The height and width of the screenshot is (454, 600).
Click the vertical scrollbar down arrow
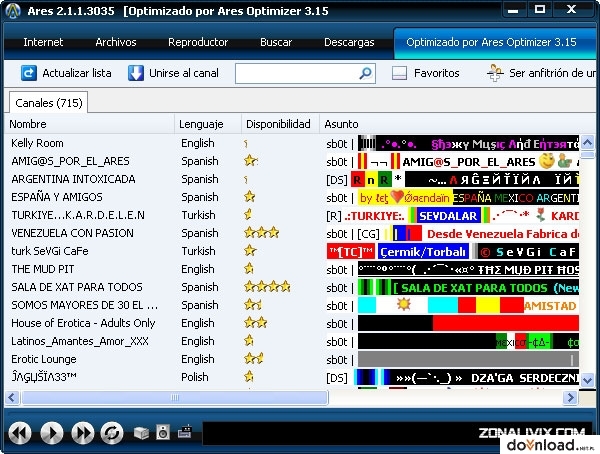pos(587,380)
